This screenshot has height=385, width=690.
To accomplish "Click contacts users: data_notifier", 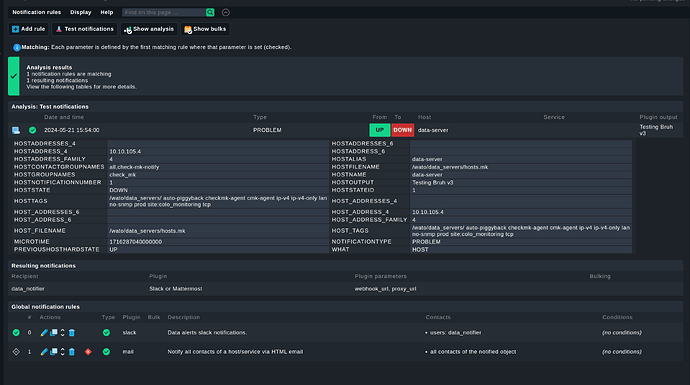I will click(455, 333).
